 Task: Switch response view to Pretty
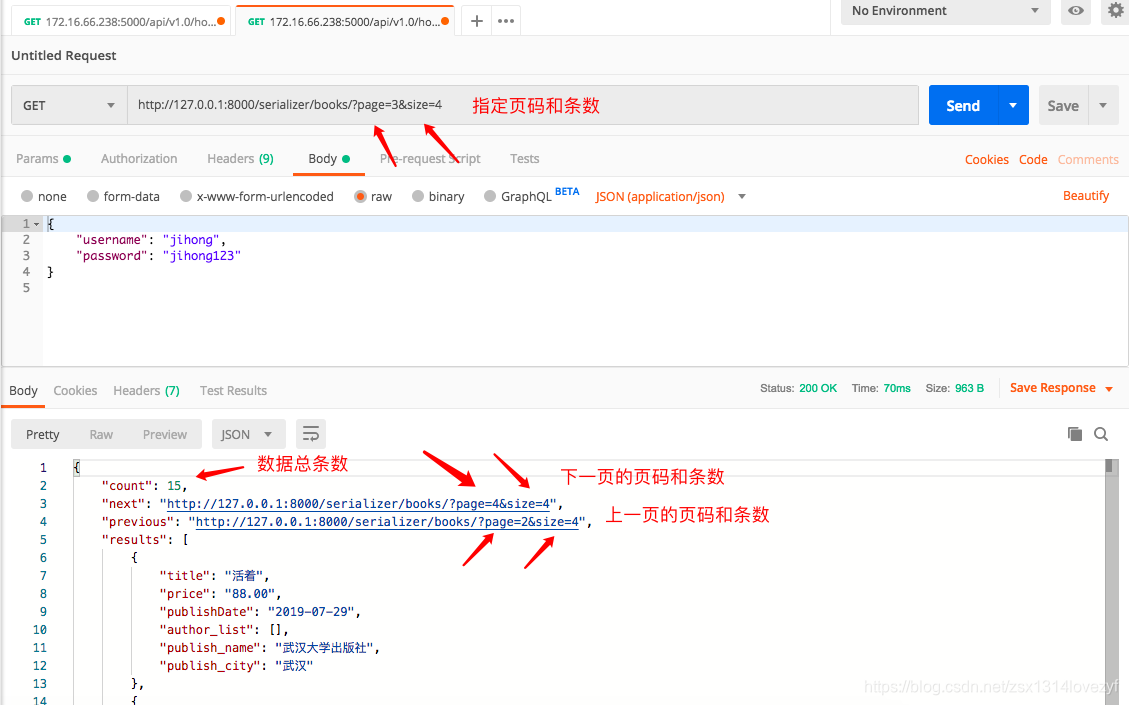(x=42, y=434)
